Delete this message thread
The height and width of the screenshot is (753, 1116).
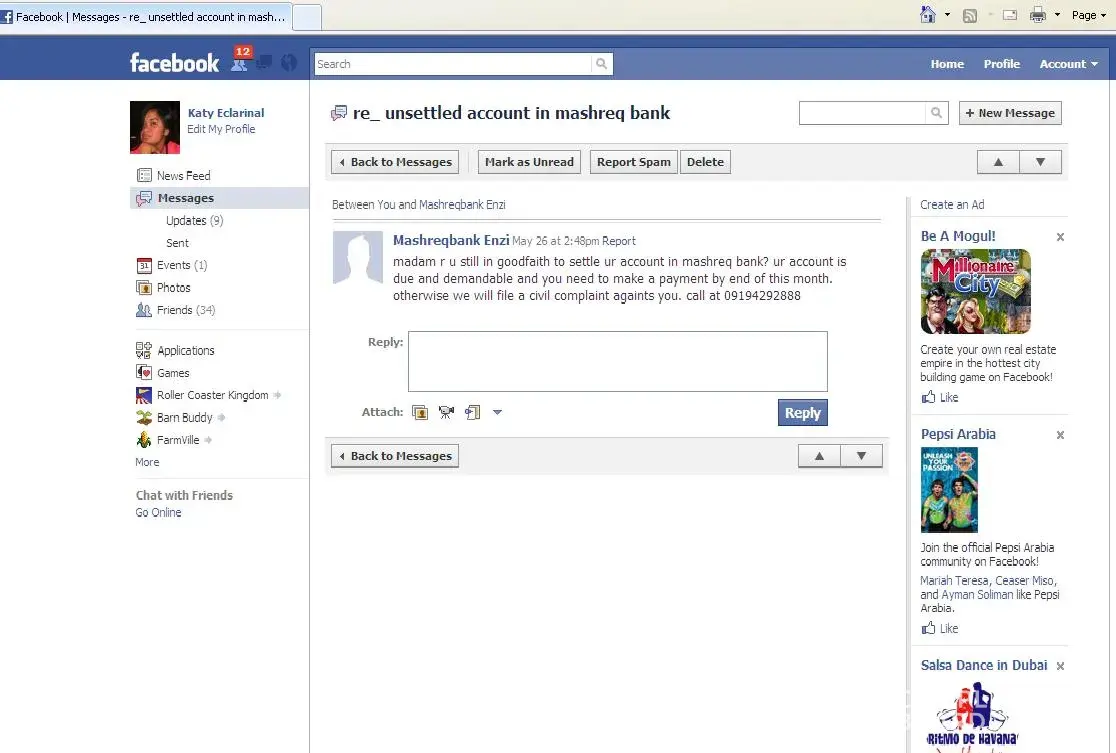pos(705,162)
